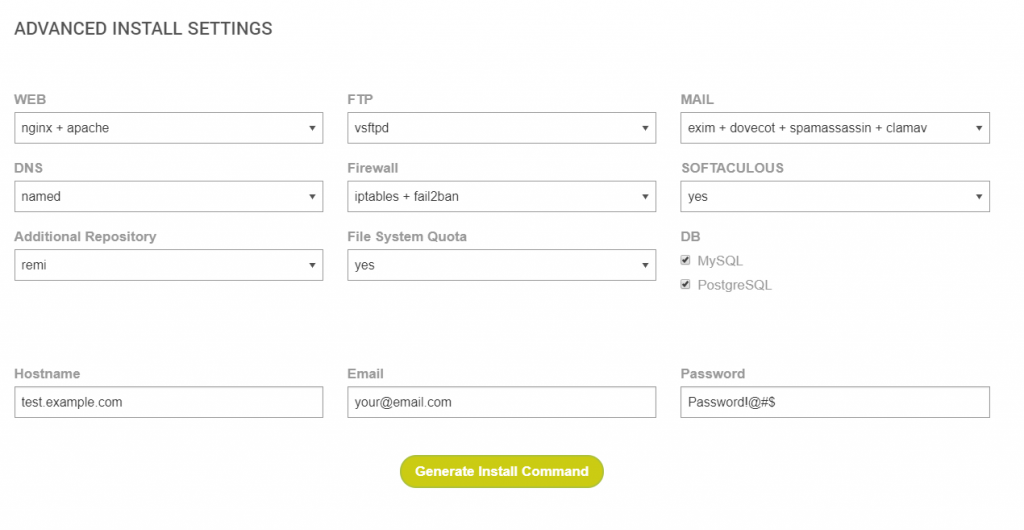Expand the FTP vsftpd dropdown
This screenshot has height=530, width=1024.
(x=501, y=128)
